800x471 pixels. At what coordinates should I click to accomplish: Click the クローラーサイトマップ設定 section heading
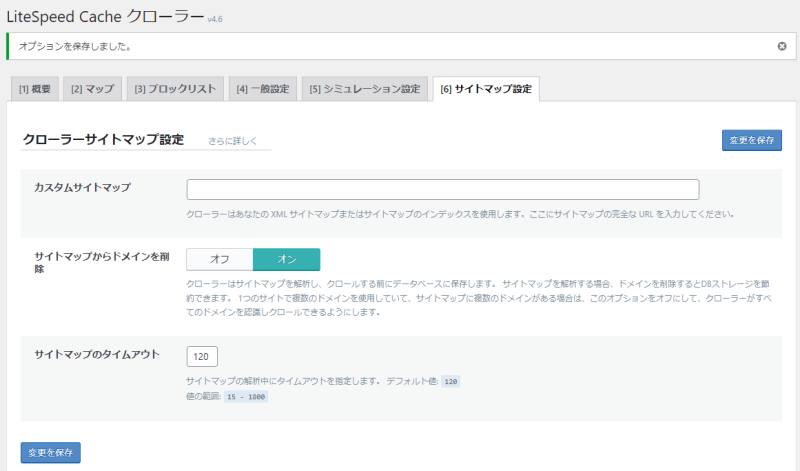[x=103, y=139]
